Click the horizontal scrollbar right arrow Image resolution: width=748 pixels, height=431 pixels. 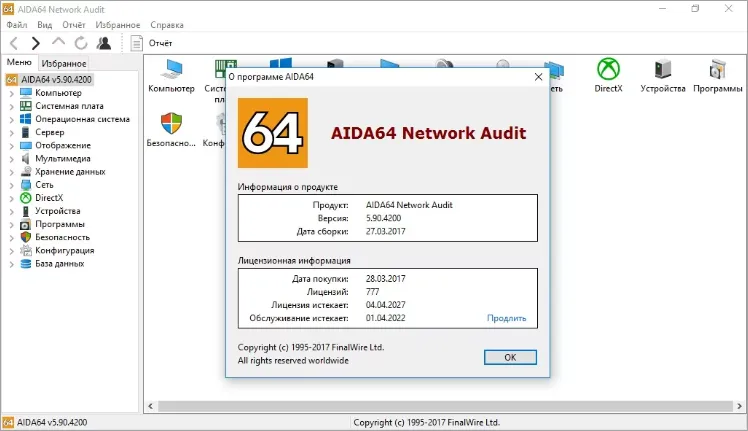point(739,406)
